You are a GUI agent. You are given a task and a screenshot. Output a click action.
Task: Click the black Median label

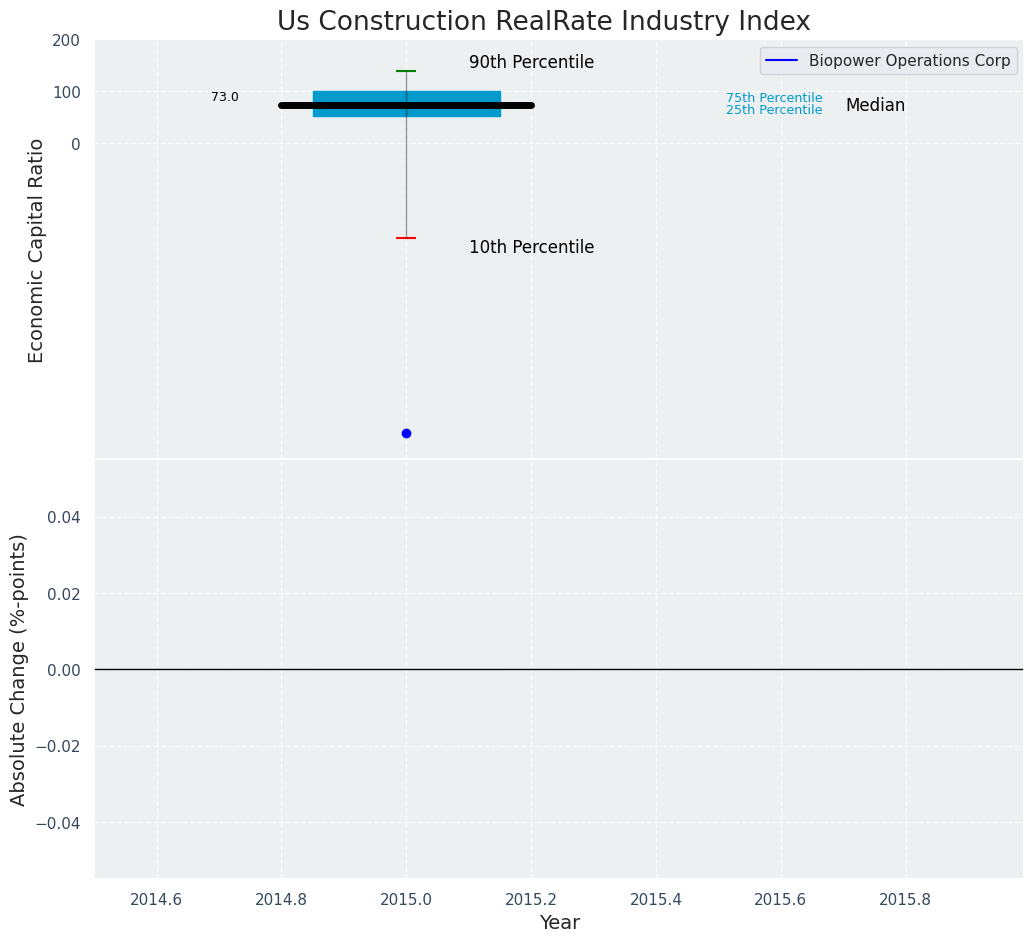(875, 105)
